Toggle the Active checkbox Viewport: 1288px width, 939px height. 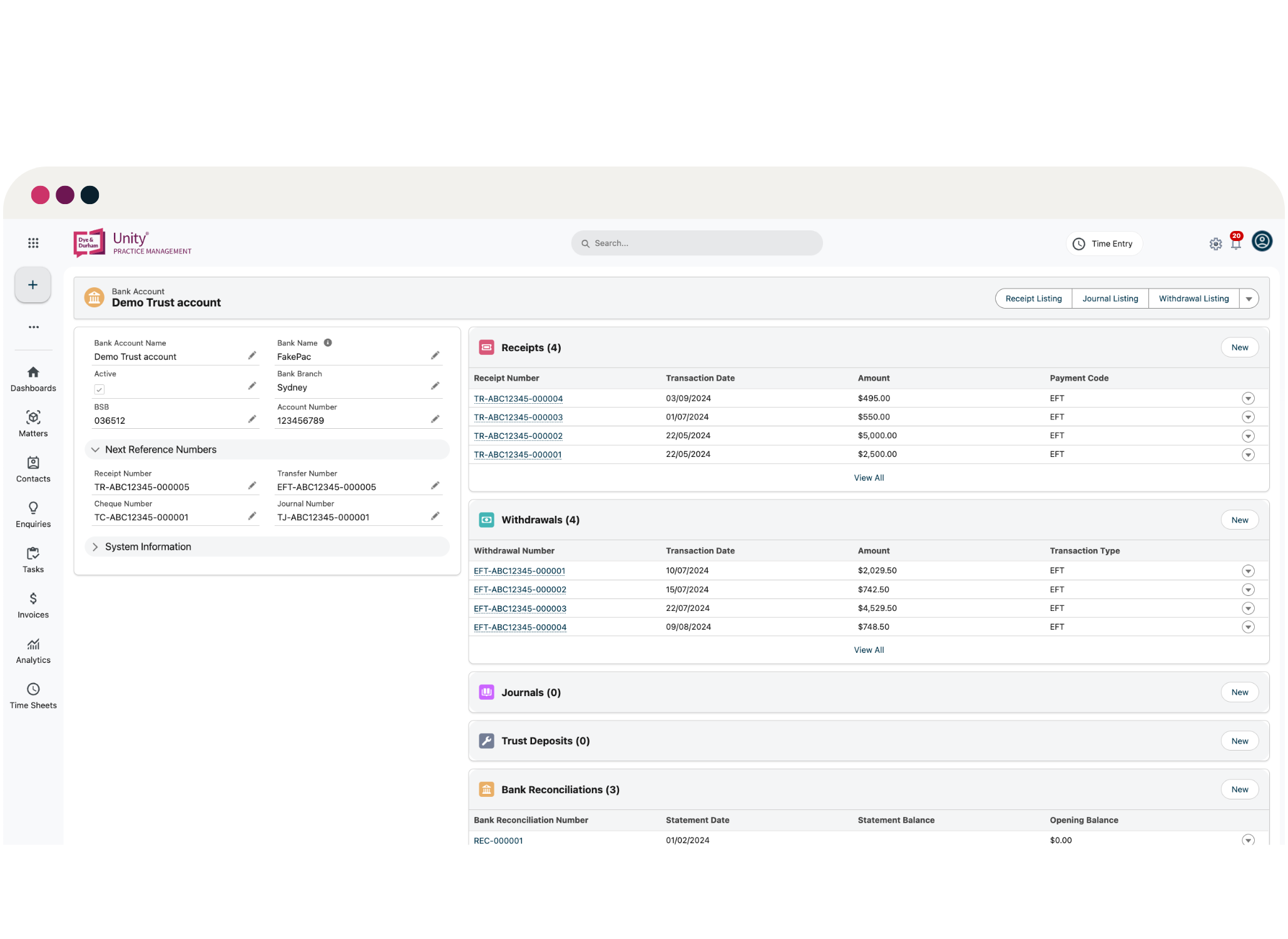(100, 389)
